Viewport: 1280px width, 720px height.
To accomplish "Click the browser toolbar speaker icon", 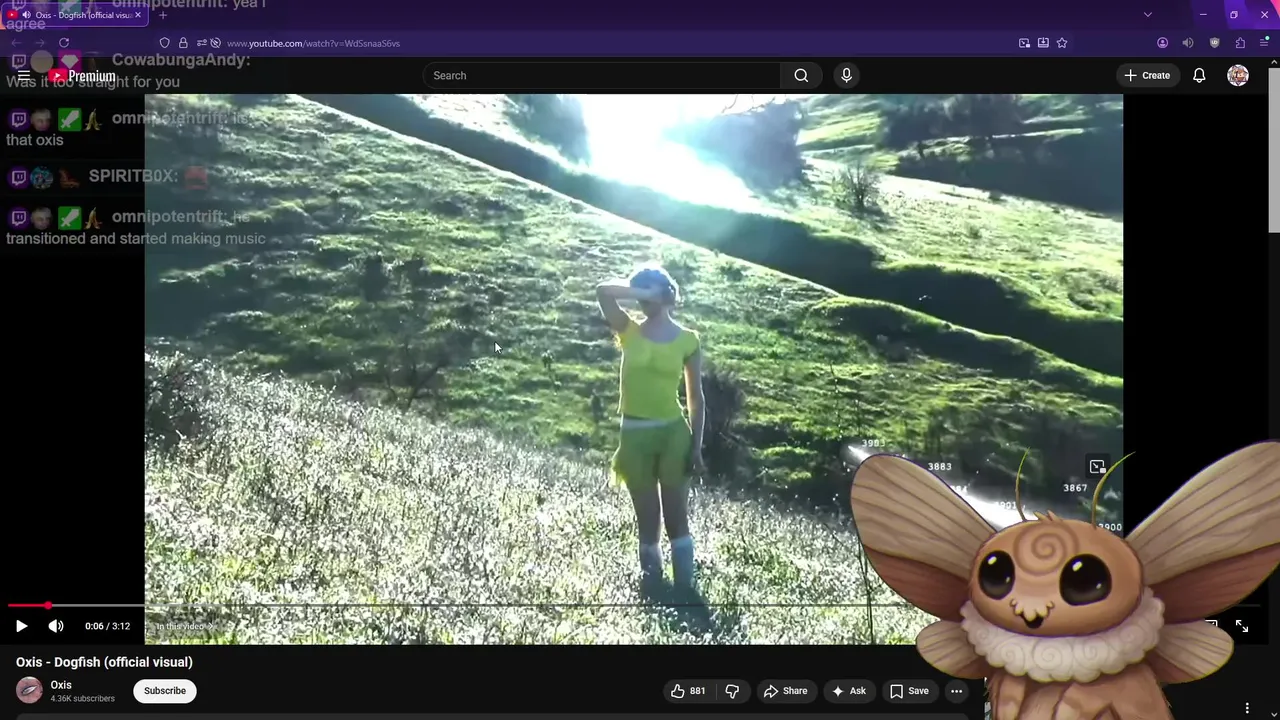I will point(1188,43).
